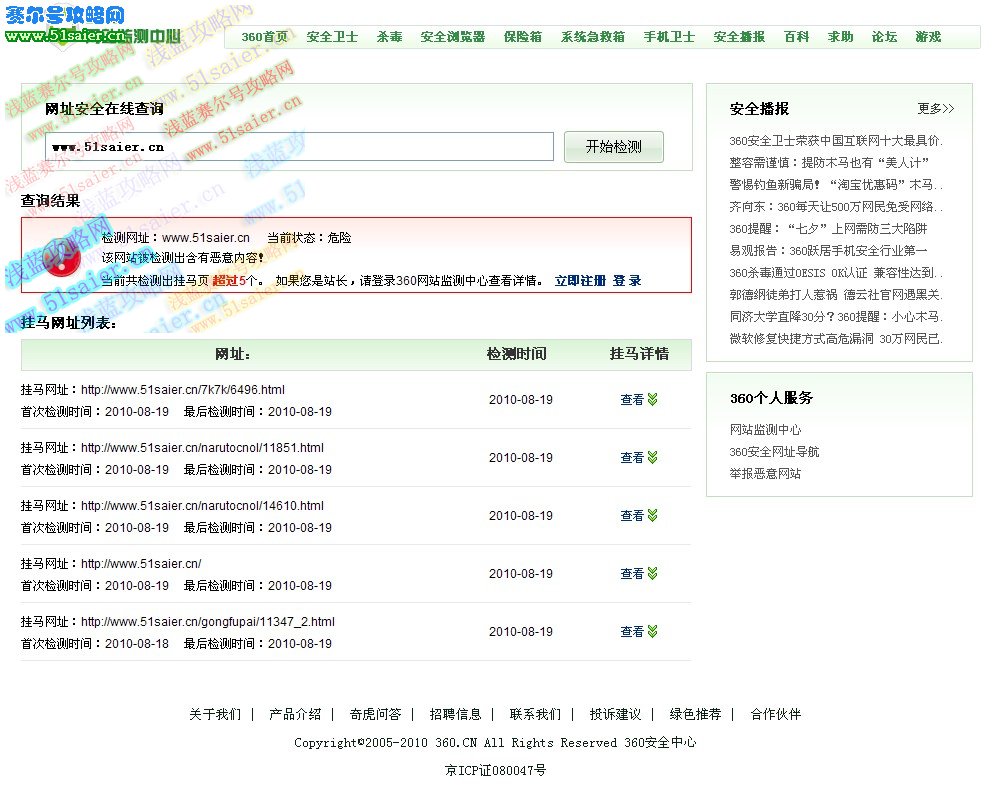Open 易观报告 360跃居手机安全 article
Screen dimensions: 1001x797
(x=828, y=251)
